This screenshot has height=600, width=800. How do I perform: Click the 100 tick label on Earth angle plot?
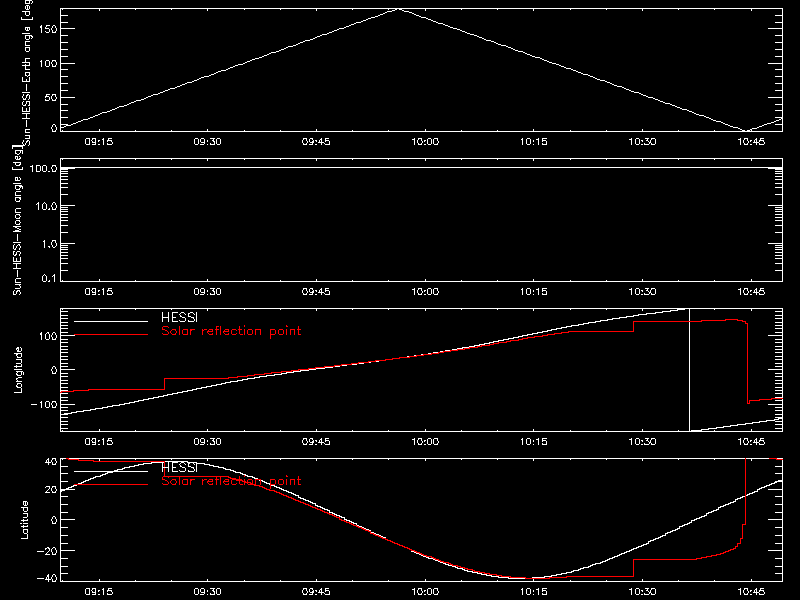pos(48,64)
